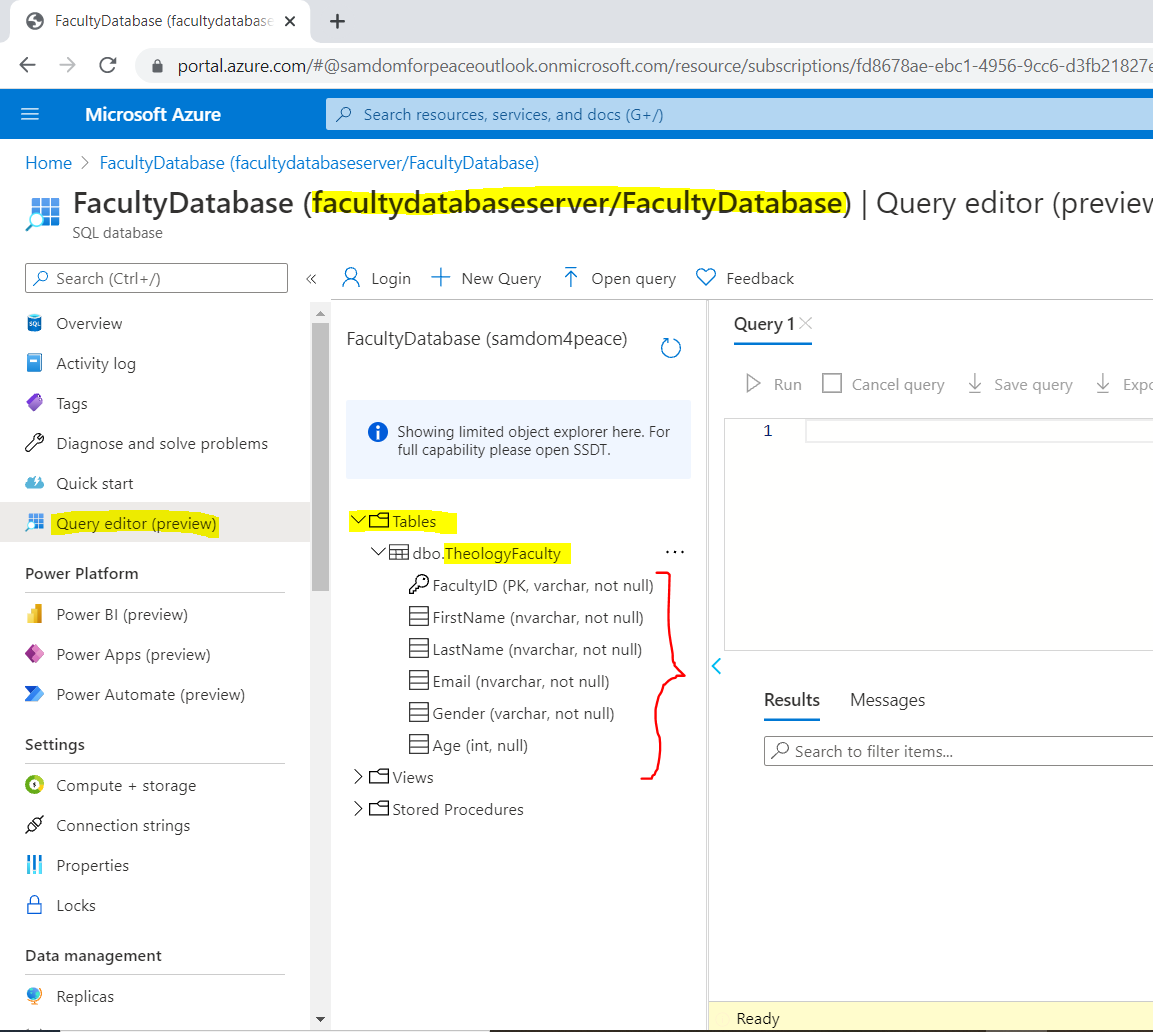Click the Feedback button
This screenshot has width=1153, height=1032.
(745, 278)
